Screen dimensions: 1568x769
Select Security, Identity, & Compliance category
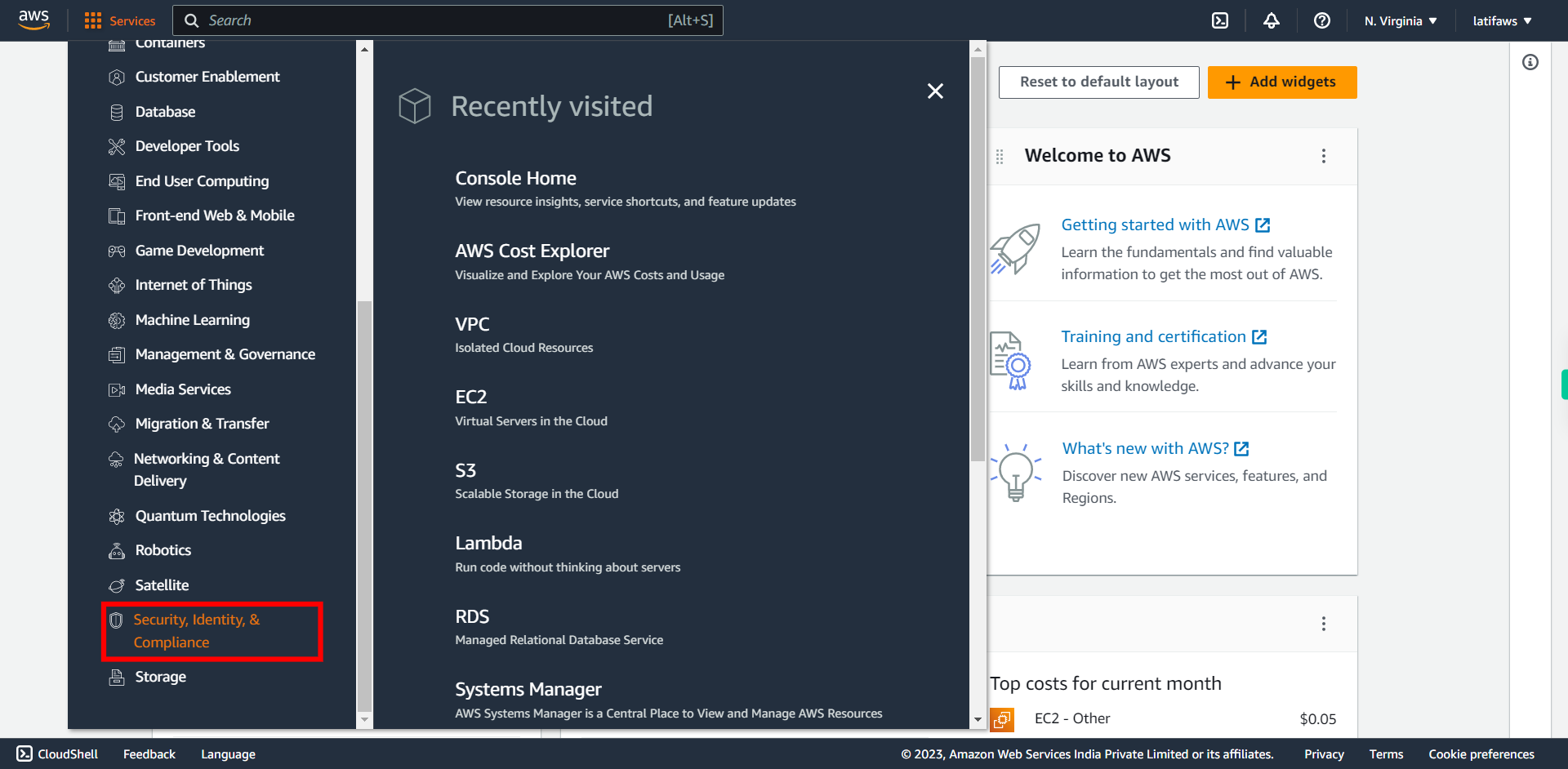197,631
